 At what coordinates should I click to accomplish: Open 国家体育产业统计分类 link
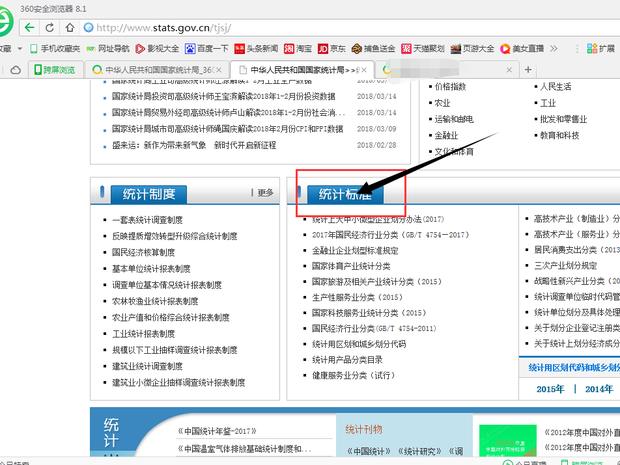tap(351, 266)
